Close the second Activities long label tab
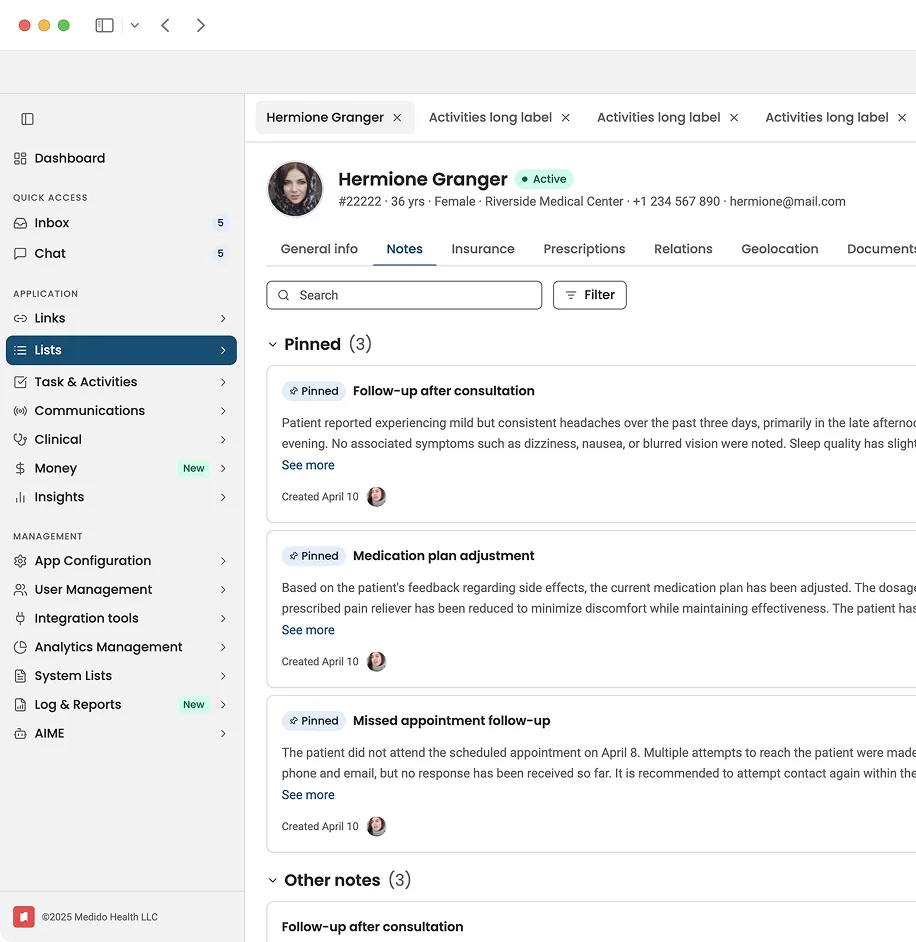 [734, 118]
